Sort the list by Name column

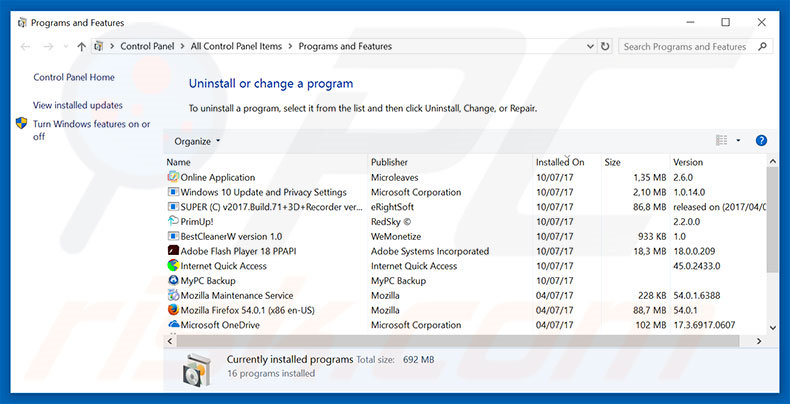[x=179, y=162]
